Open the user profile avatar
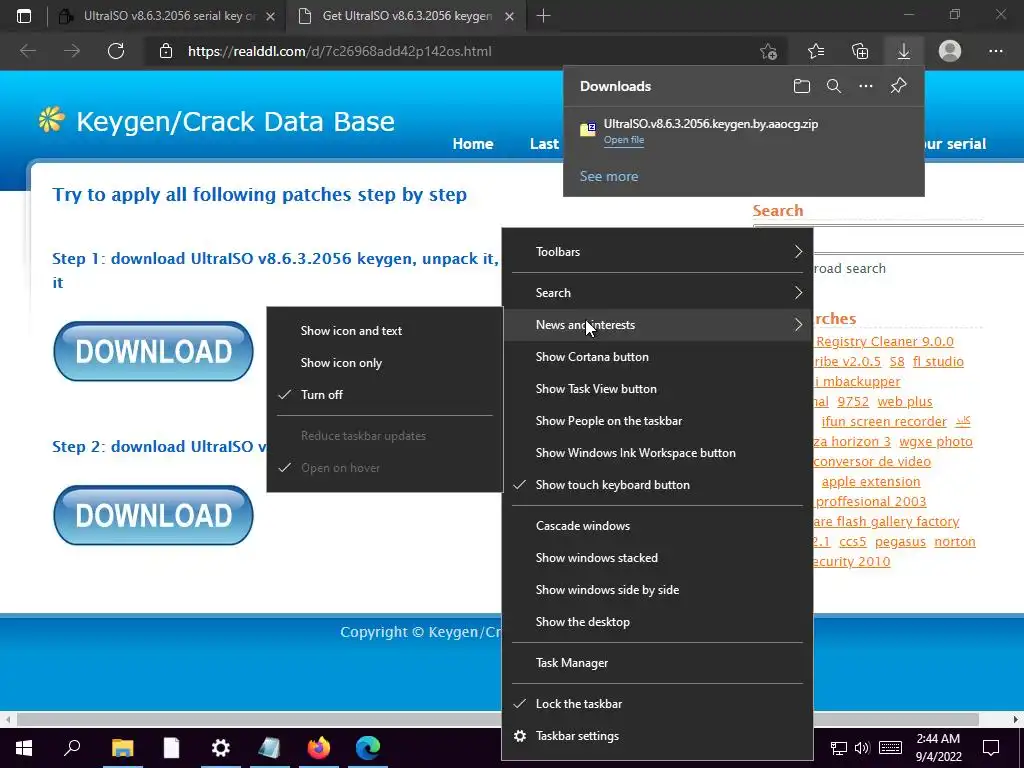This screenshot has width=1024, height=768. tap(950, 51)
